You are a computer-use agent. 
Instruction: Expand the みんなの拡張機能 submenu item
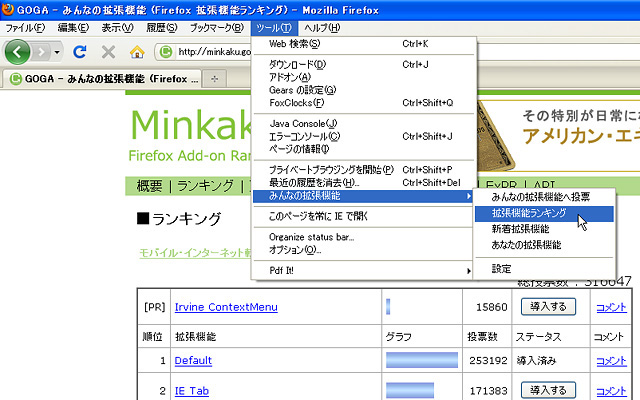[x=363, y=196]
